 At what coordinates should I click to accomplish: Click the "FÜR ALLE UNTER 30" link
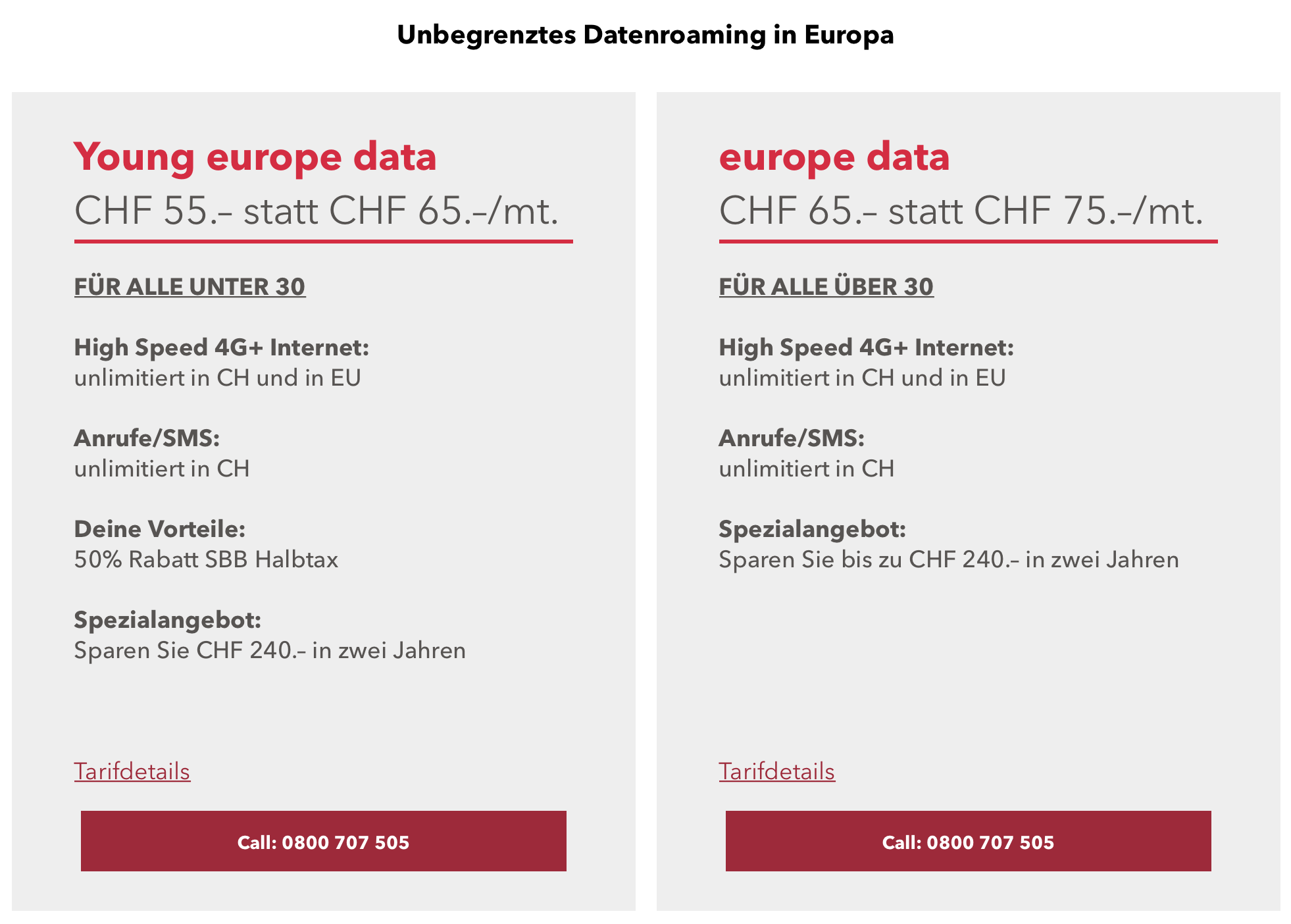(x=190, y=287)
